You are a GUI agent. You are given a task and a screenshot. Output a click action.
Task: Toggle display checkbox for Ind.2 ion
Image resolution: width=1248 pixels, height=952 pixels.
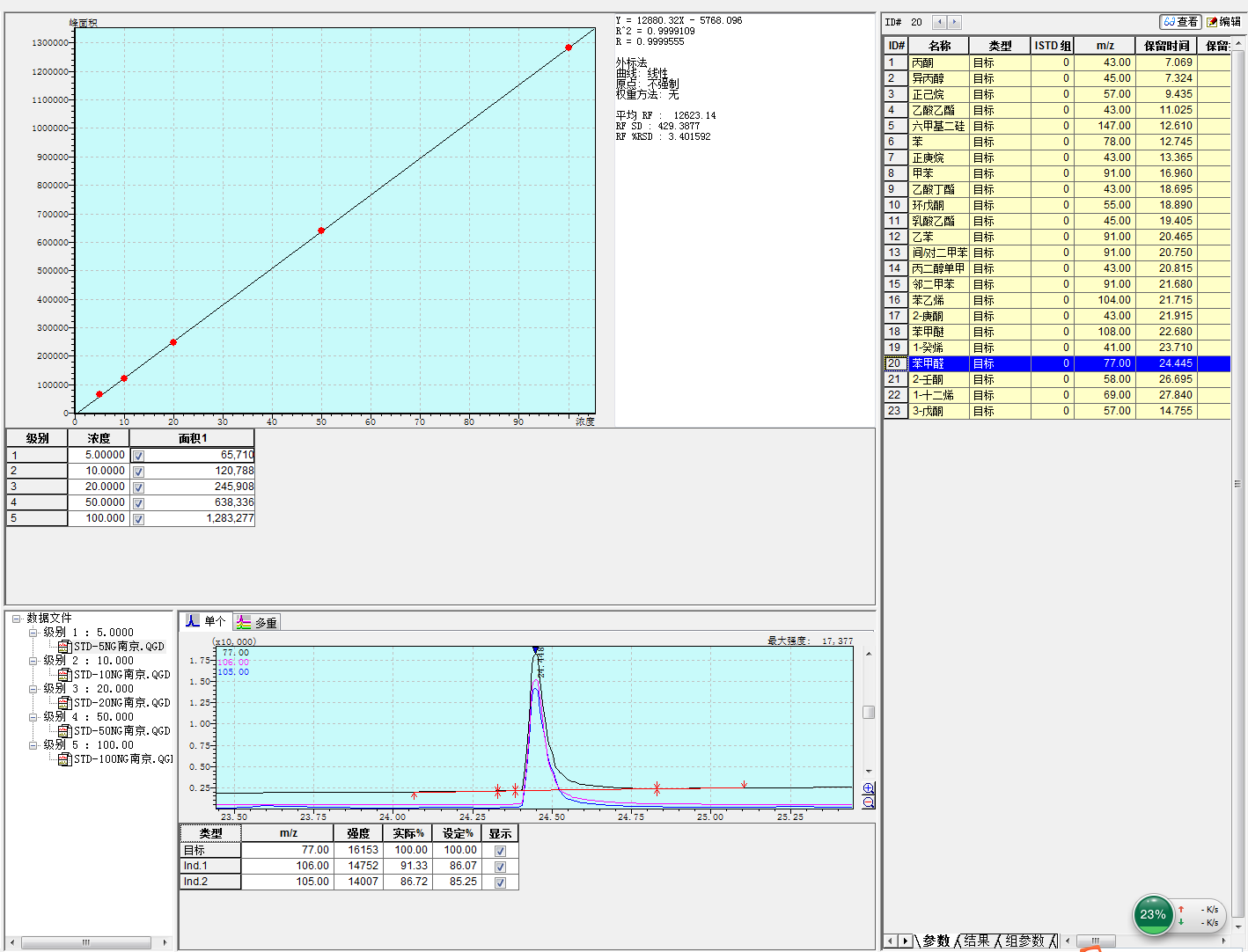pyautogui.click(x=500, y=882)
